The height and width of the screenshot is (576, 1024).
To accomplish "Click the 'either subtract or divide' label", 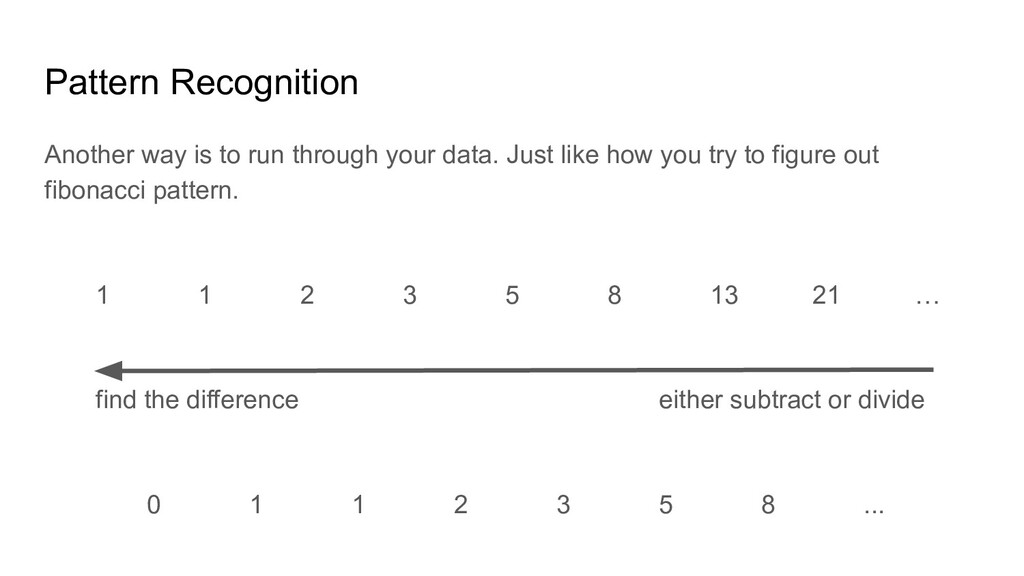I will coord(792,400).
